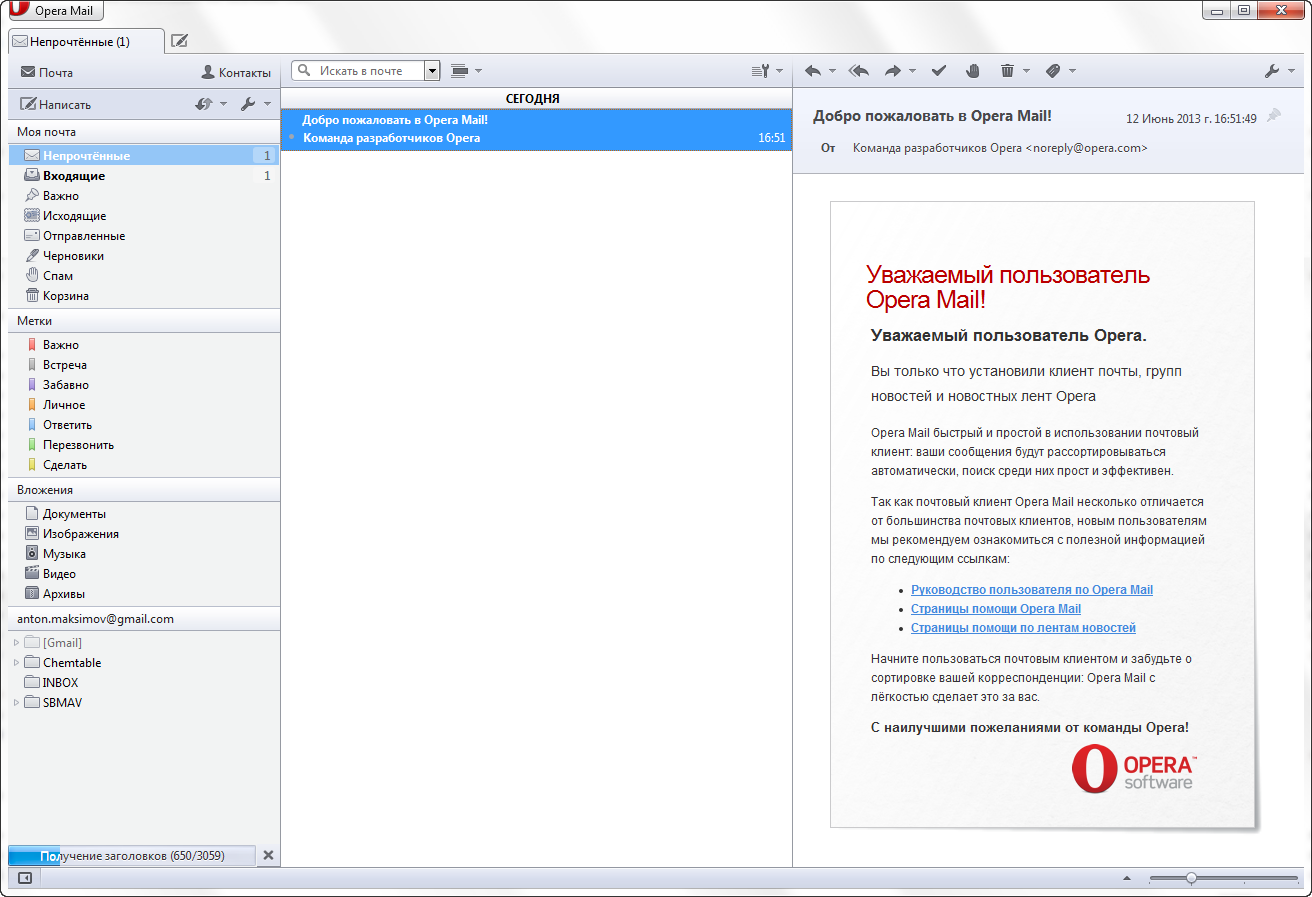Open the Reply button dropdown arrow
Image resolution: width=1312 pixels, height=897 pixels.
[x=832, y=72]
